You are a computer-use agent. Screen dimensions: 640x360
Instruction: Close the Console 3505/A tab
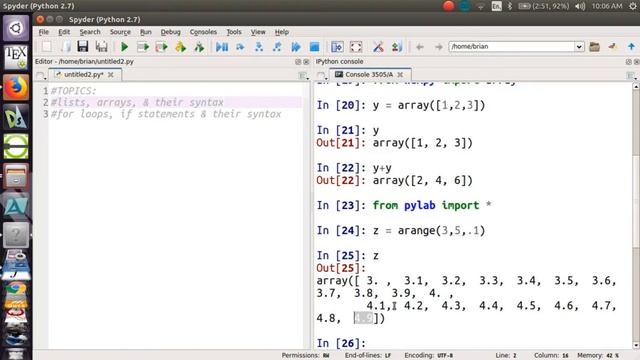pyautogui.click(x=400, y=75)
